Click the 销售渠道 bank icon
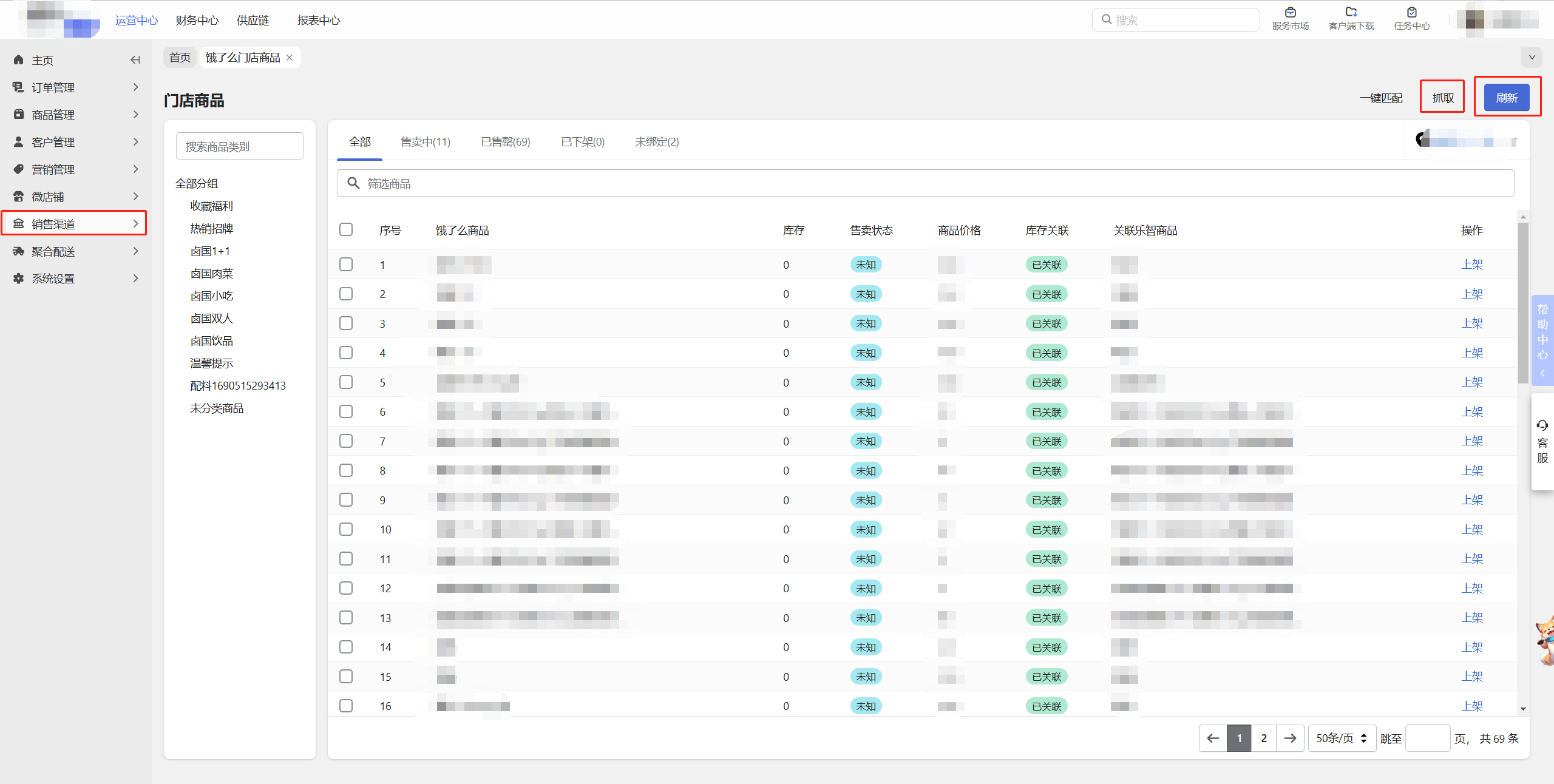The width and height of the screenshot is (1554, 784). 19,224
